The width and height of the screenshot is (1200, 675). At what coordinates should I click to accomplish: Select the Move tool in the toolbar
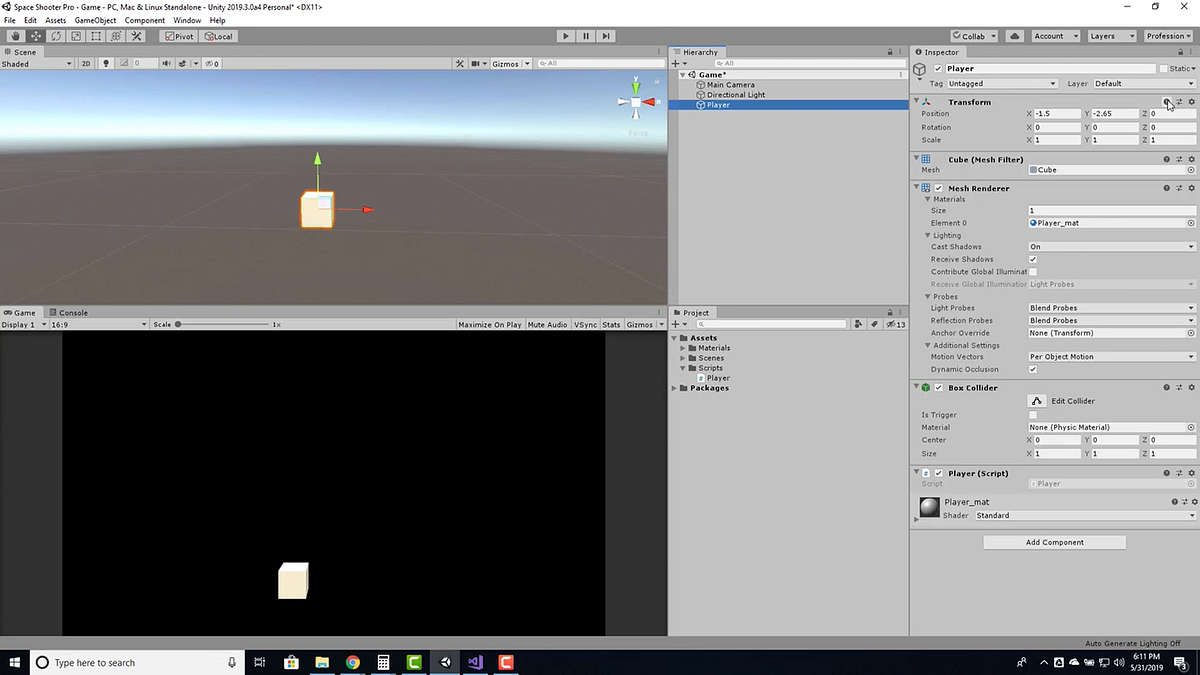click(x=36, y=36)
